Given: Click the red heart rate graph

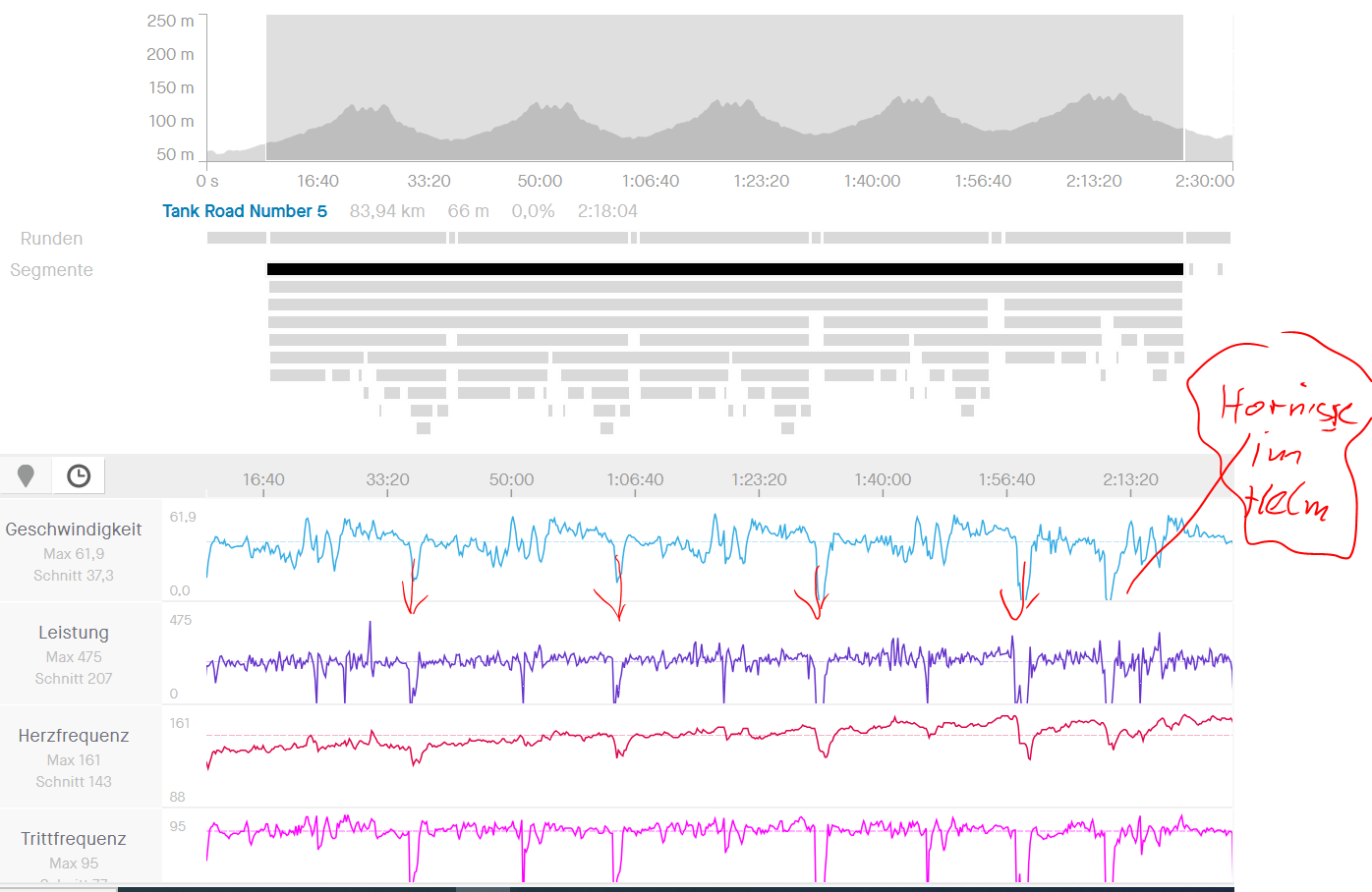Looking at the screenshot, I should [688, 734].
